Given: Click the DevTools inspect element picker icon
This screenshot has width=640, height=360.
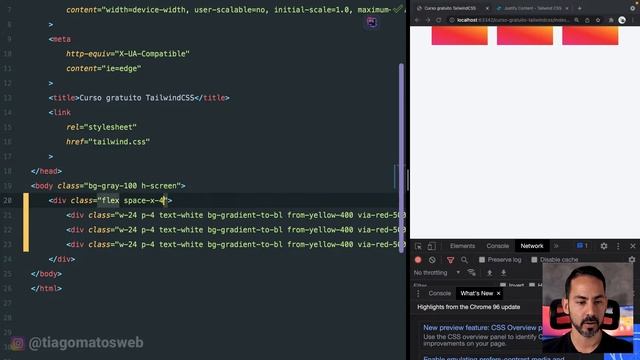Looking at the screenshot, I should tap(418, 246).
